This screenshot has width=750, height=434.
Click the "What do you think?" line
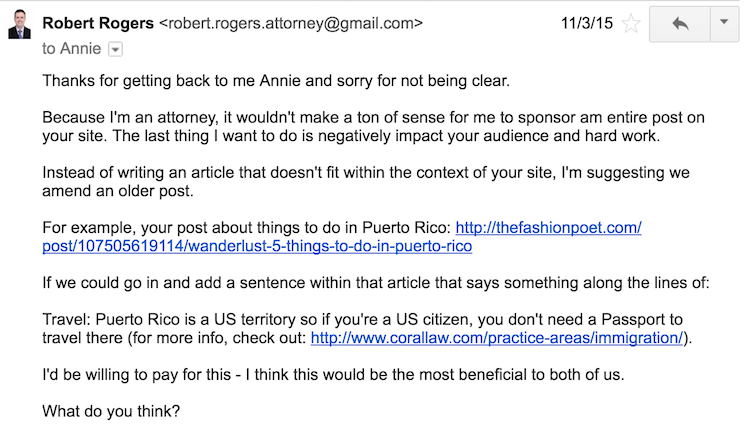[111, 411]
